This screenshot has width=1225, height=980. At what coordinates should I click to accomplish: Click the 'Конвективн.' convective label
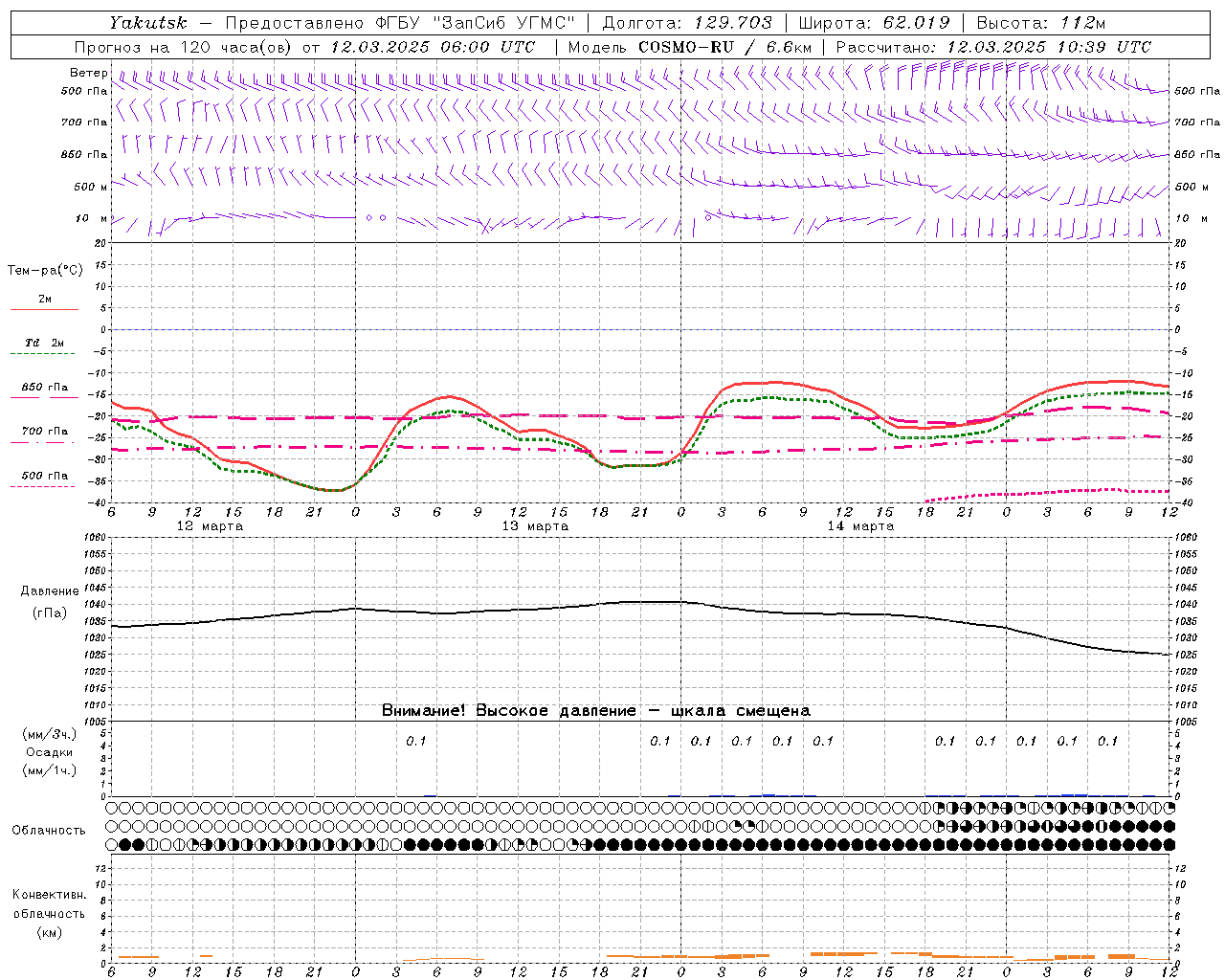(49, 895)
